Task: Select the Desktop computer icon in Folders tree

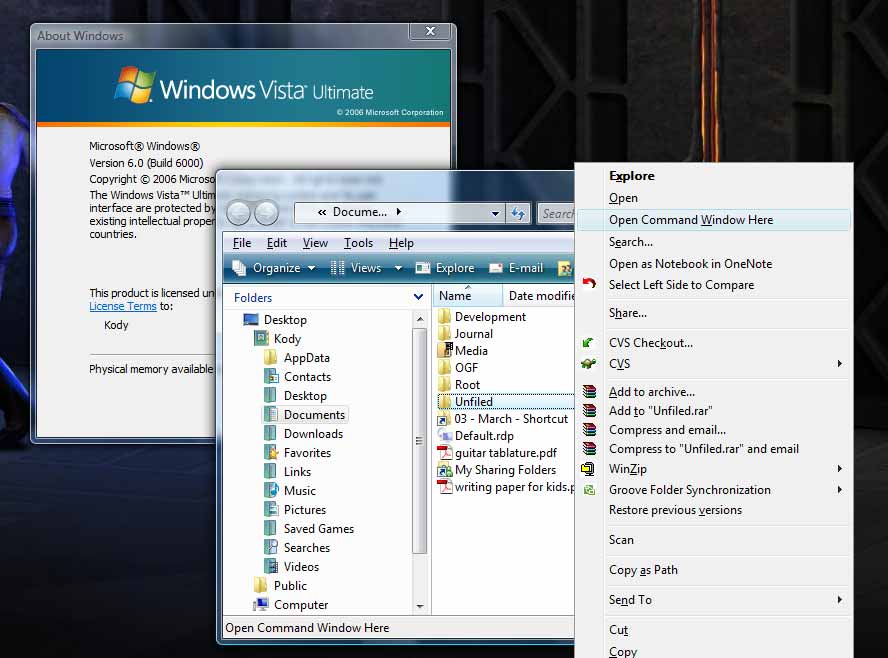Action: pyautogui.click(x=251, y=319)
